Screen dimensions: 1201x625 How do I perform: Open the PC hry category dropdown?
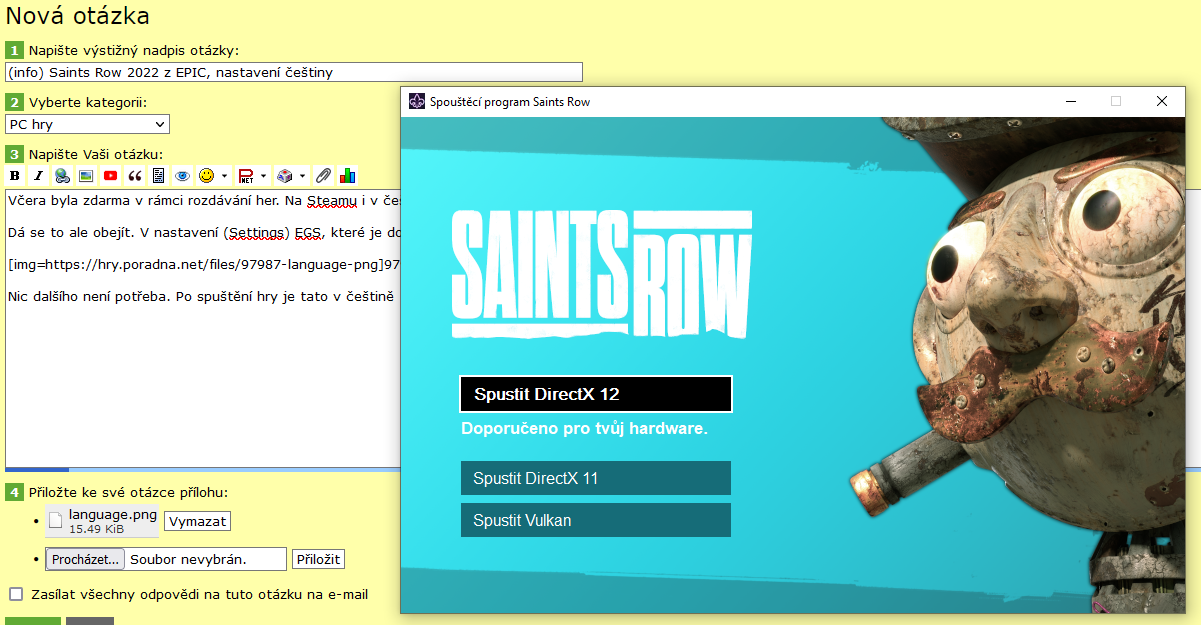click(87, 124)
